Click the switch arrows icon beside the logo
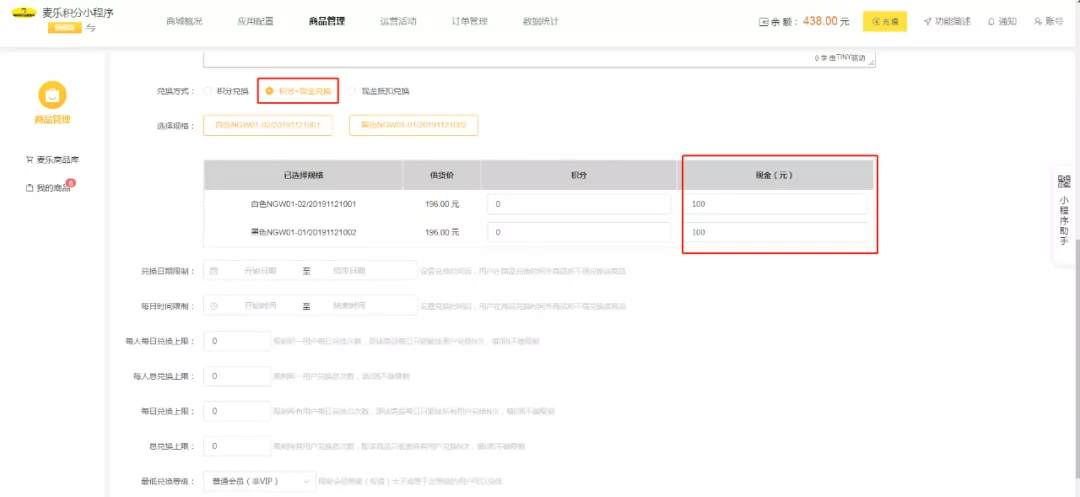The height and width of the screenshot is (497, 1080). click(90, 28)
